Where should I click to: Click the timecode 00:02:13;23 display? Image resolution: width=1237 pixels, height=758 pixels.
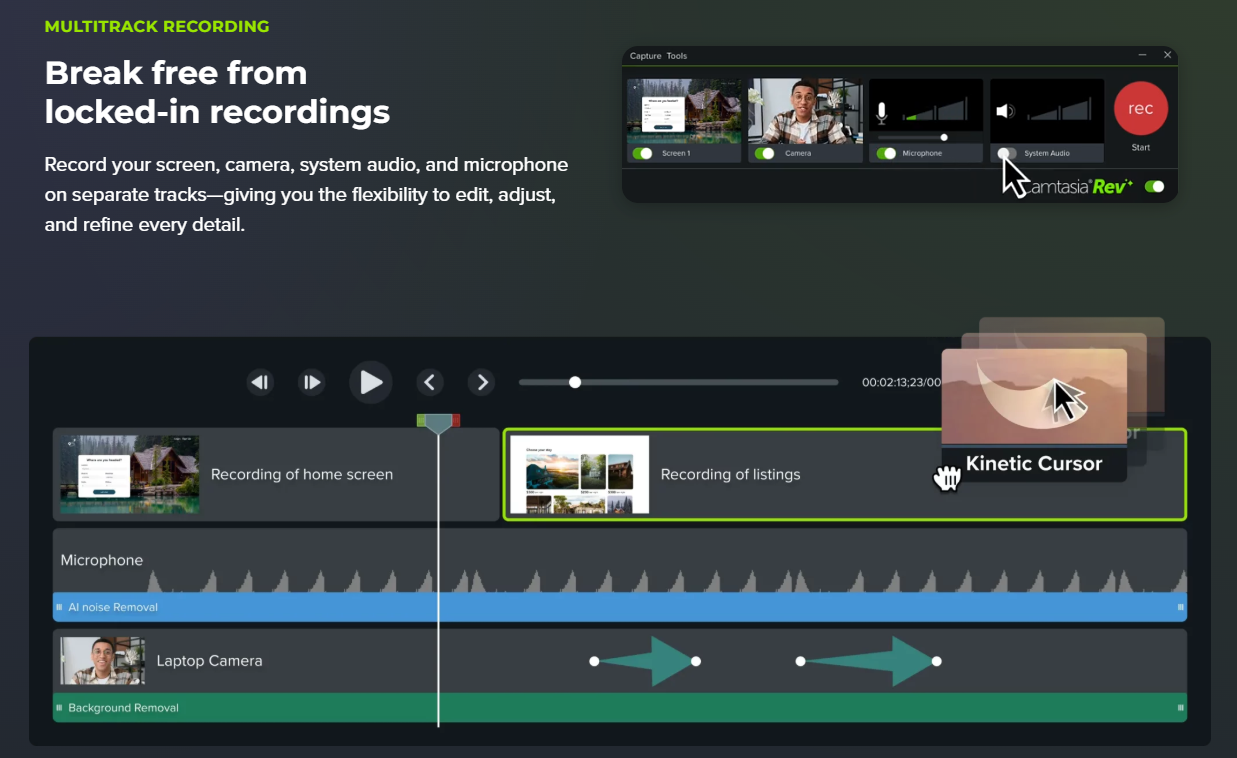[902, 382]
